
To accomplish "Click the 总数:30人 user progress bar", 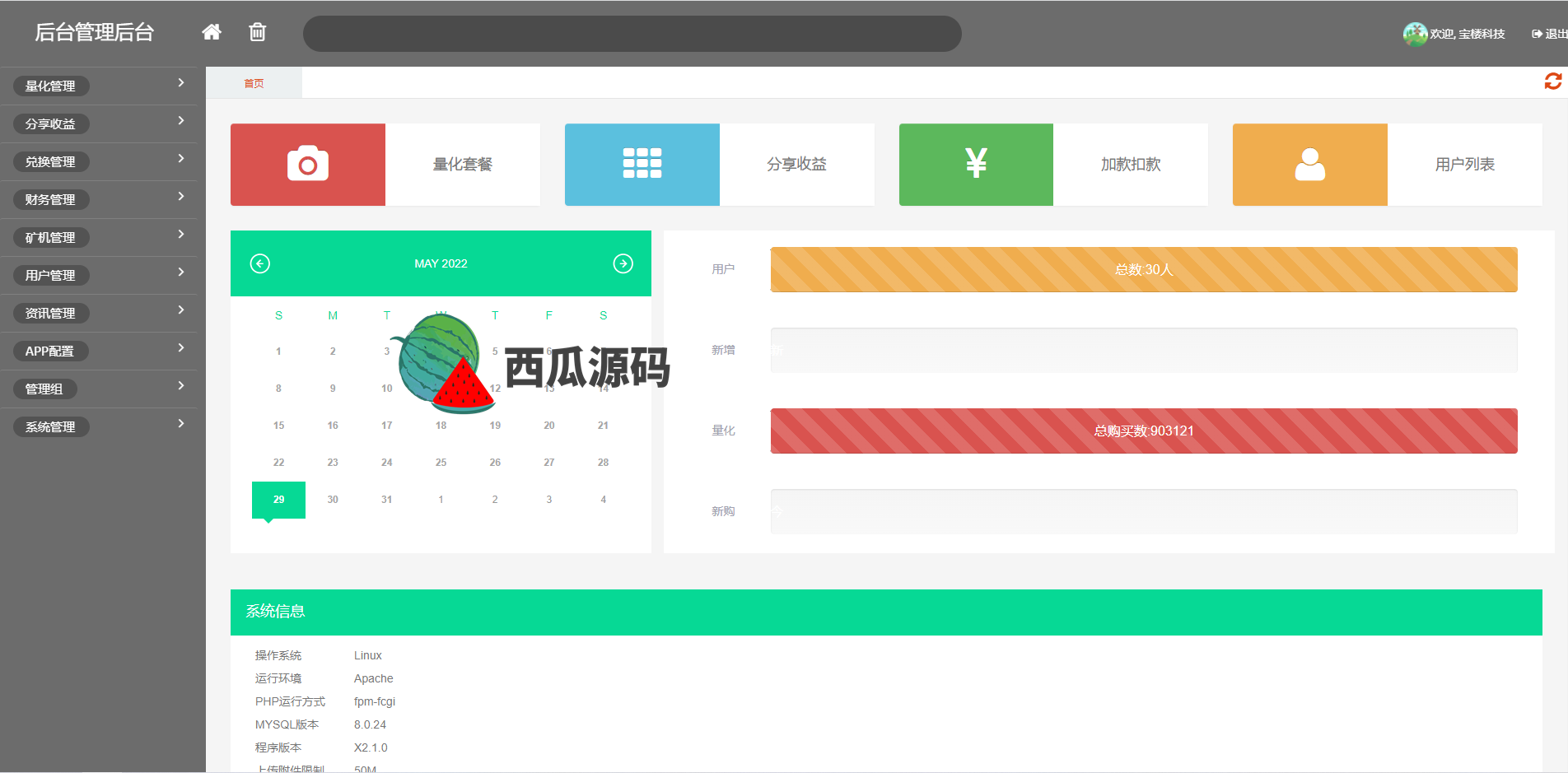I will [1144, 270].
